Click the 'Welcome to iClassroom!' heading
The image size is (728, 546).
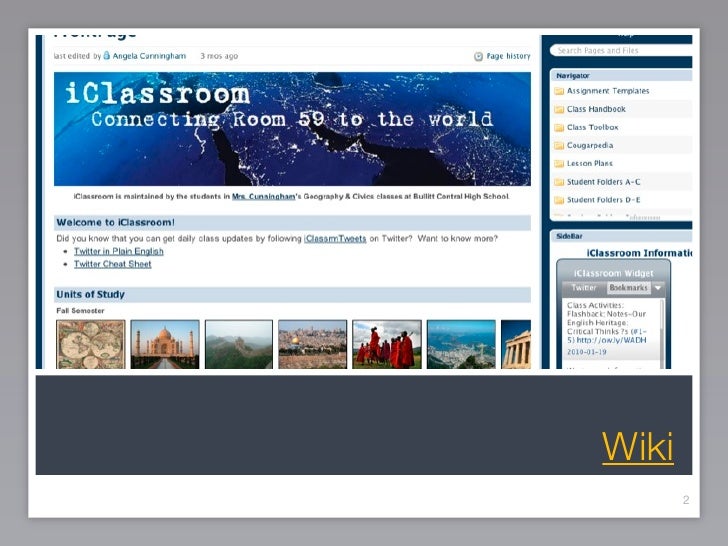click(x=116, y=222)
